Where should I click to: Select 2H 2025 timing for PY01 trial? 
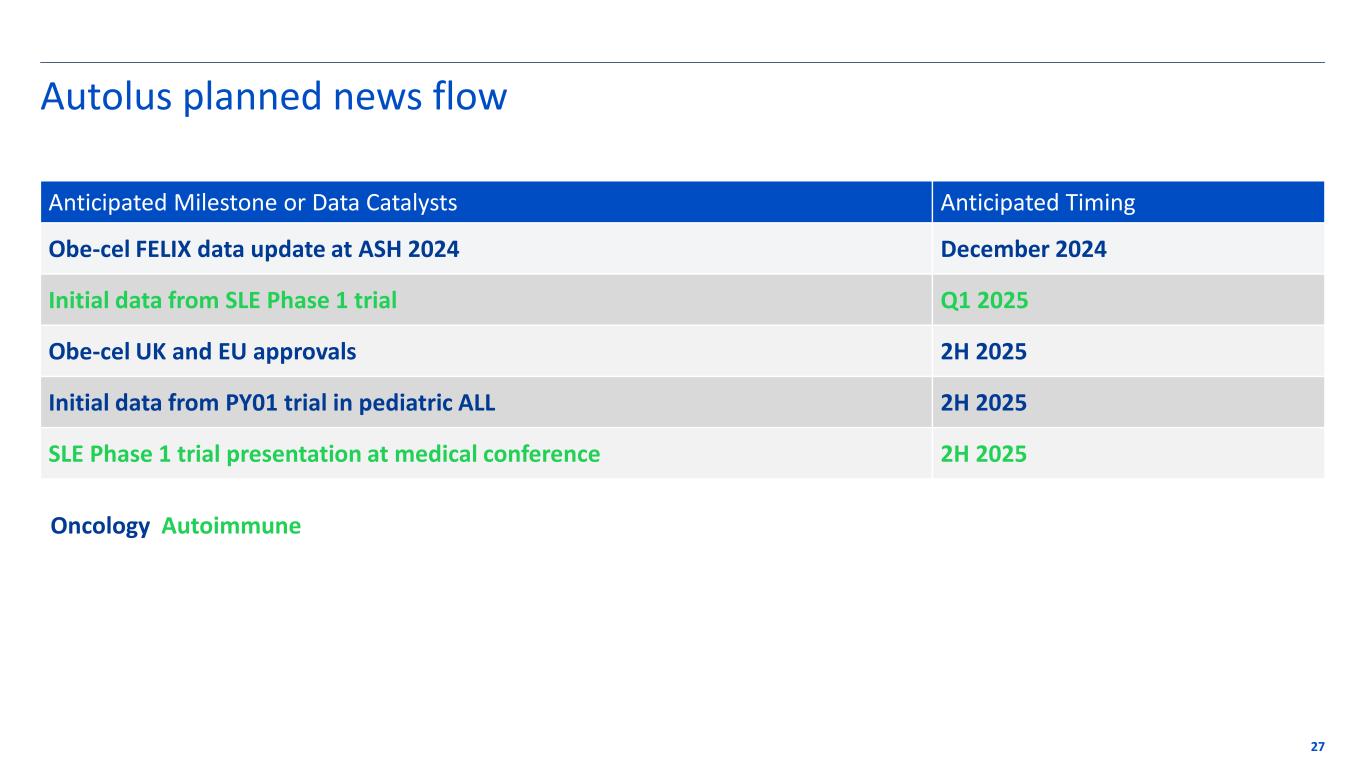coord(984,403)
